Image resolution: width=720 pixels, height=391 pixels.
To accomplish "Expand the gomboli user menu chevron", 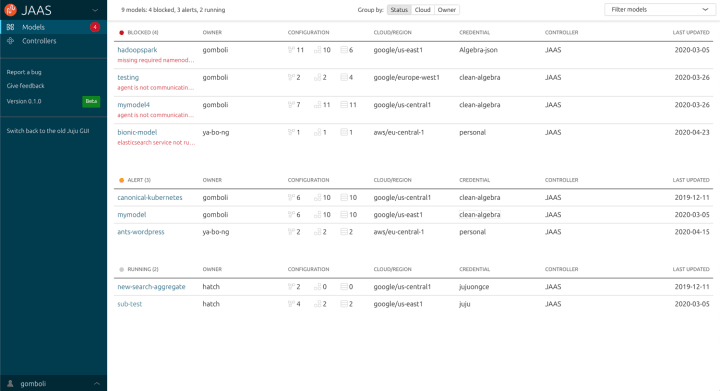I will (96, 383).
